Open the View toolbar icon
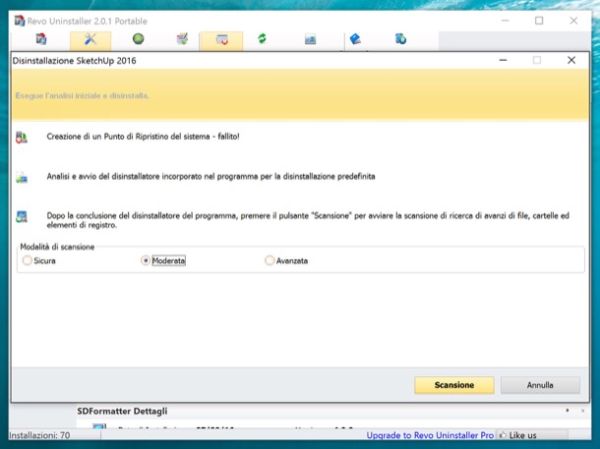 tap(310, 39)
